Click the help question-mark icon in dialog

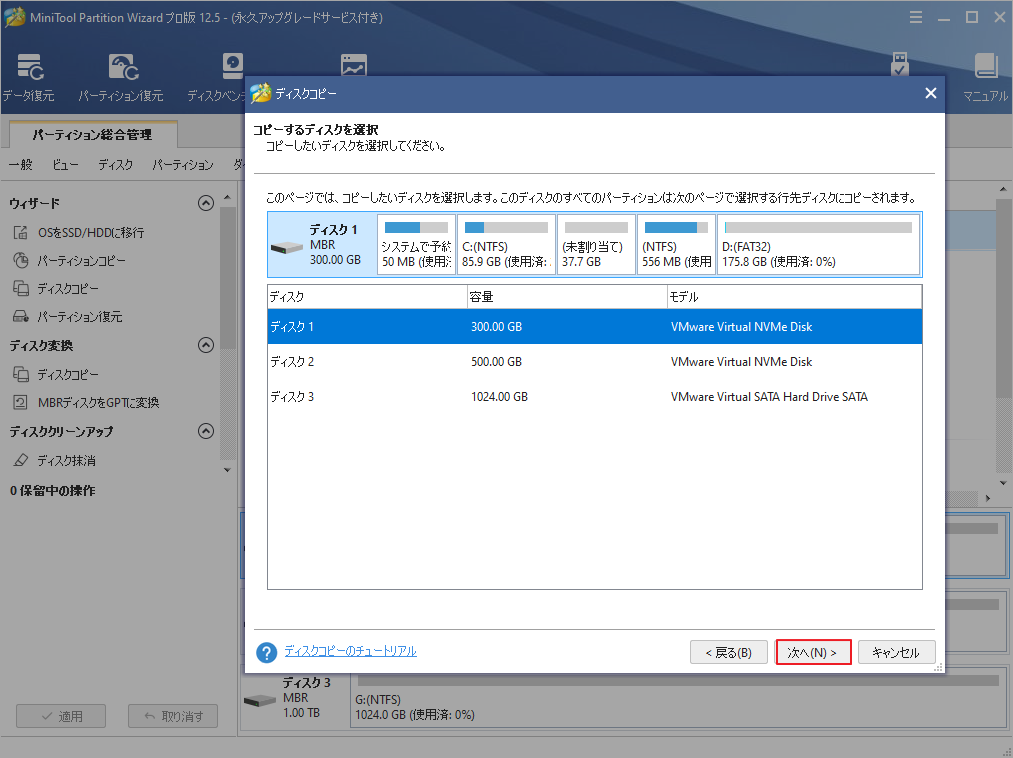266,651
